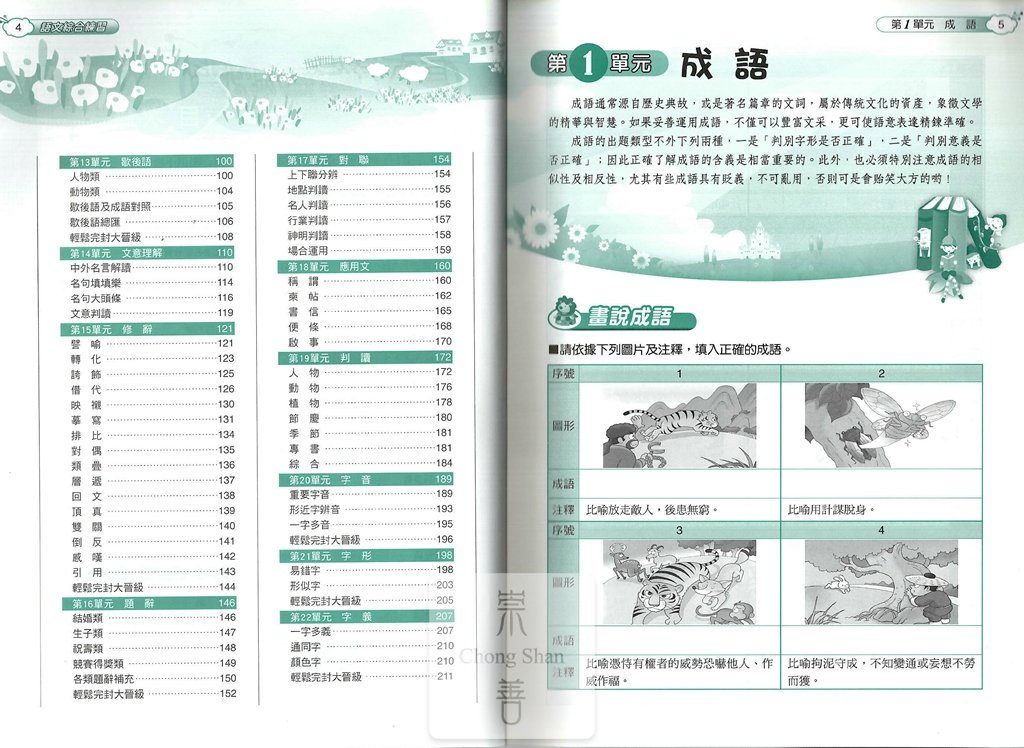Select the 譬喻 entry on page 121
Screen dimensions: 1024x748
click(x=152, y=344)
